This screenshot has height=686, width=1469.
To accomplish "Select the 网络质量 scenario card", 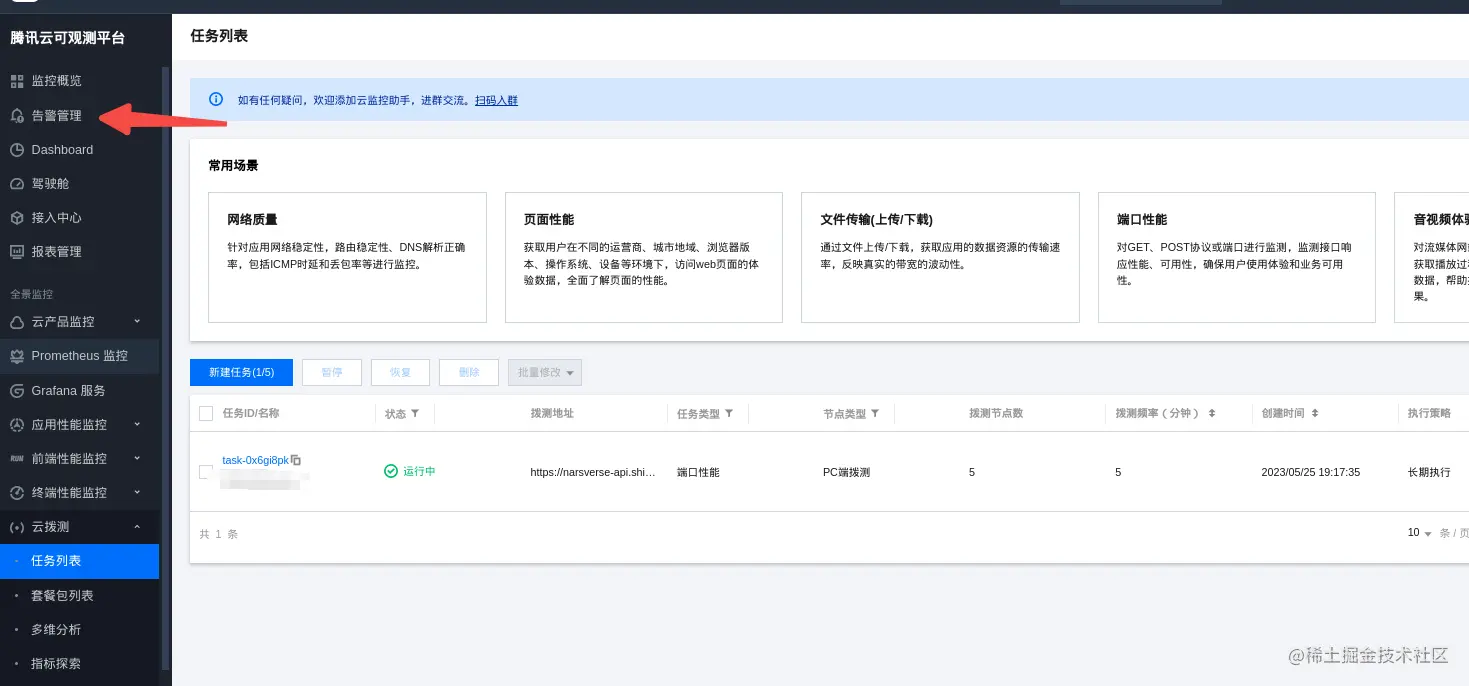I will click(347, 257).
